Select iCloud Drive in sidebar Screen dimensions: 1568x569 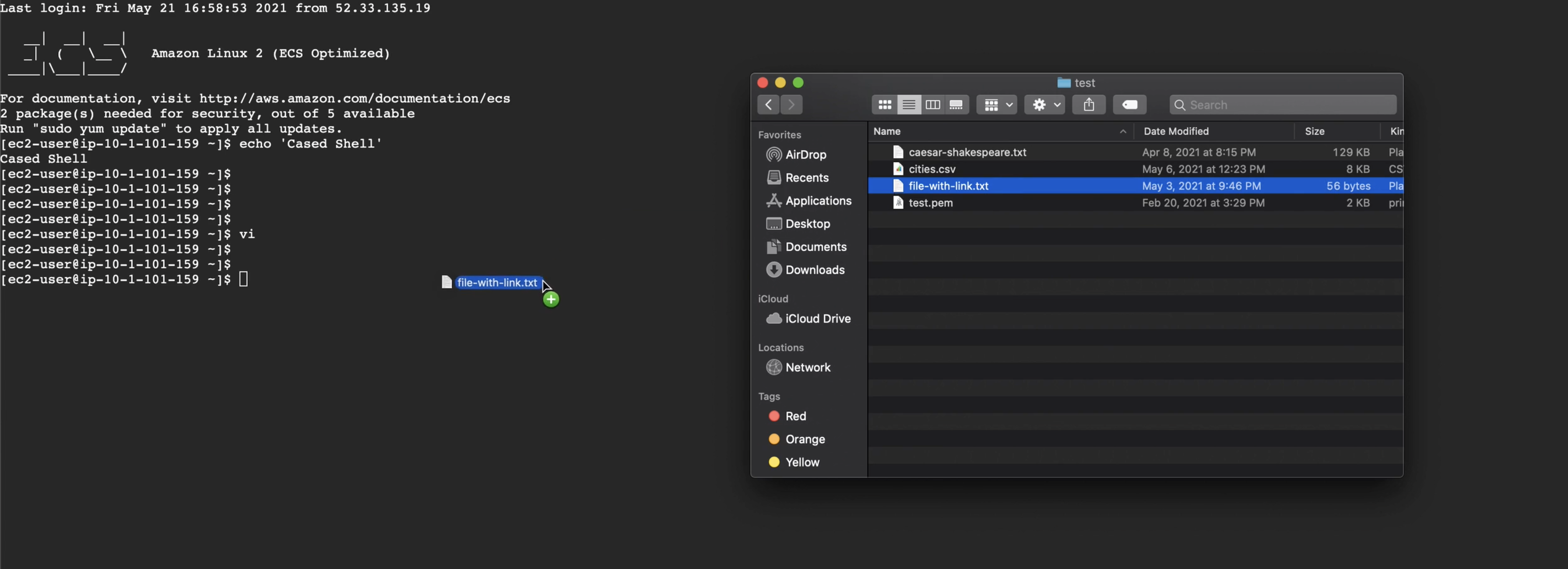[x=817, y=318]
